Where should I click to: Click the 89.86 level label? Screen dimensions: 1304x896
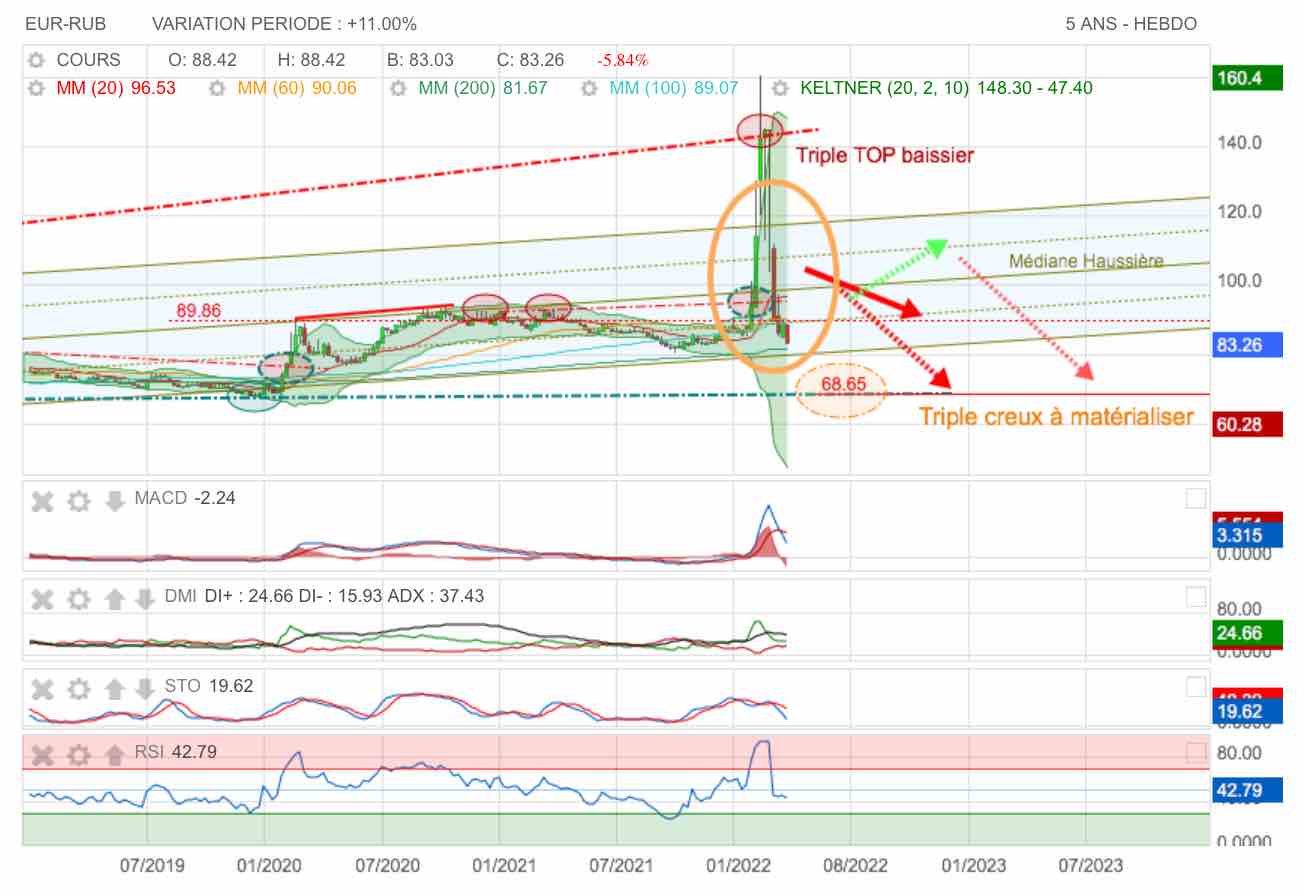pos(198,311)
